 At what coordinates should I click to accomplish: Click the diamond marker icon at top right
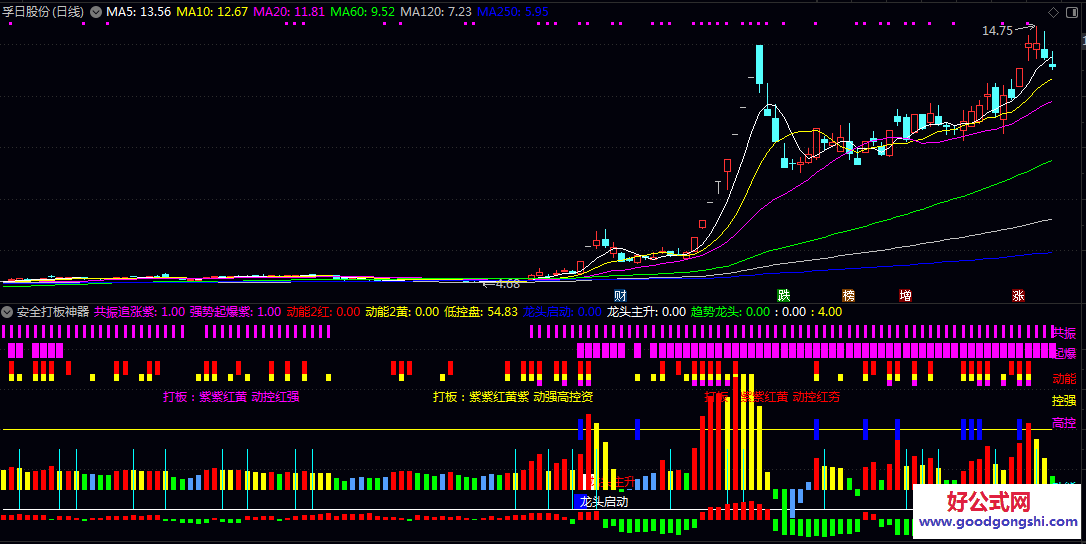[1053, 12]
